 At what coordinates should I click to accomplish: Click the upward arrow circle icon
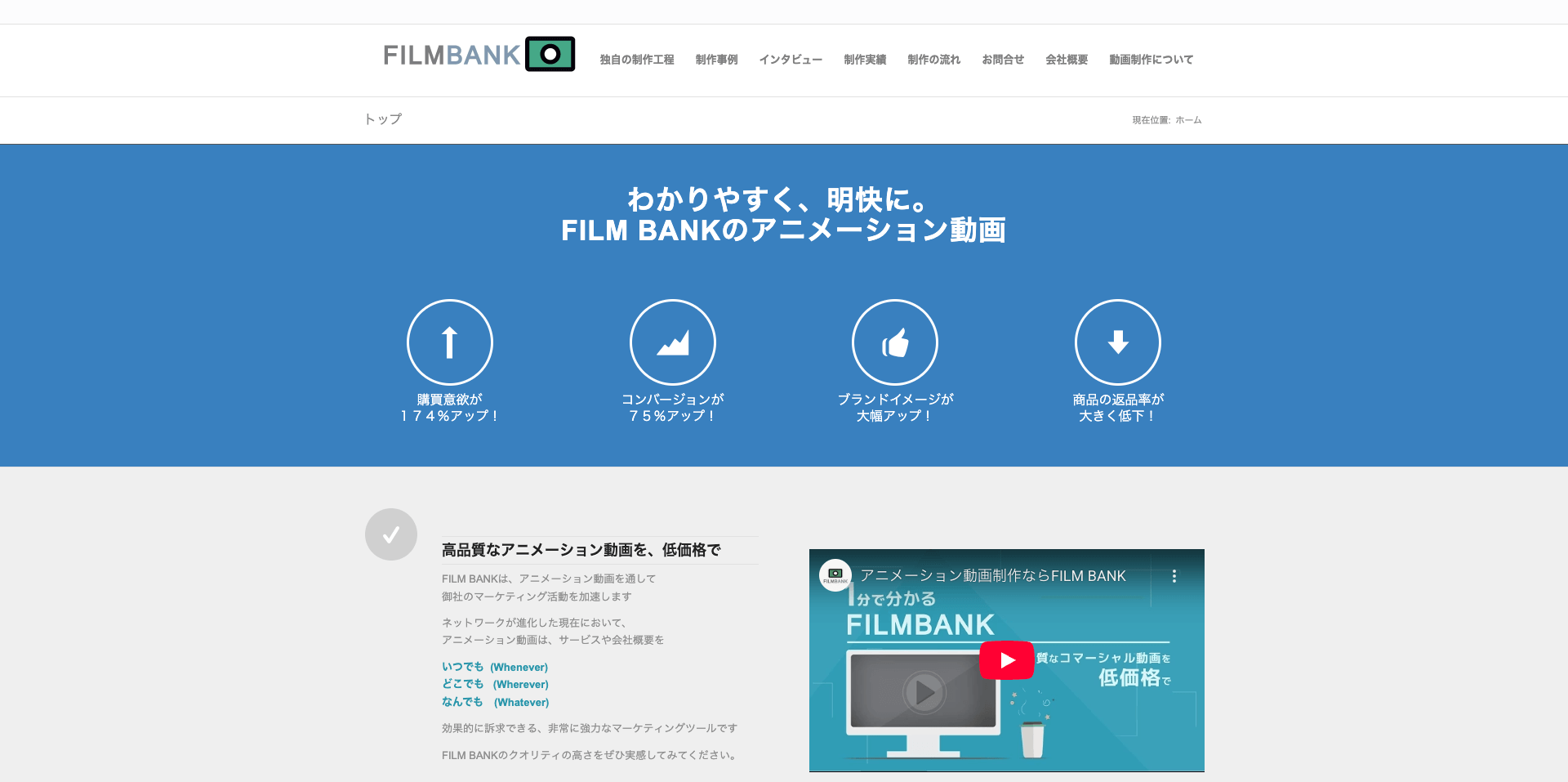pyautogui.click(x=450, y=342)
